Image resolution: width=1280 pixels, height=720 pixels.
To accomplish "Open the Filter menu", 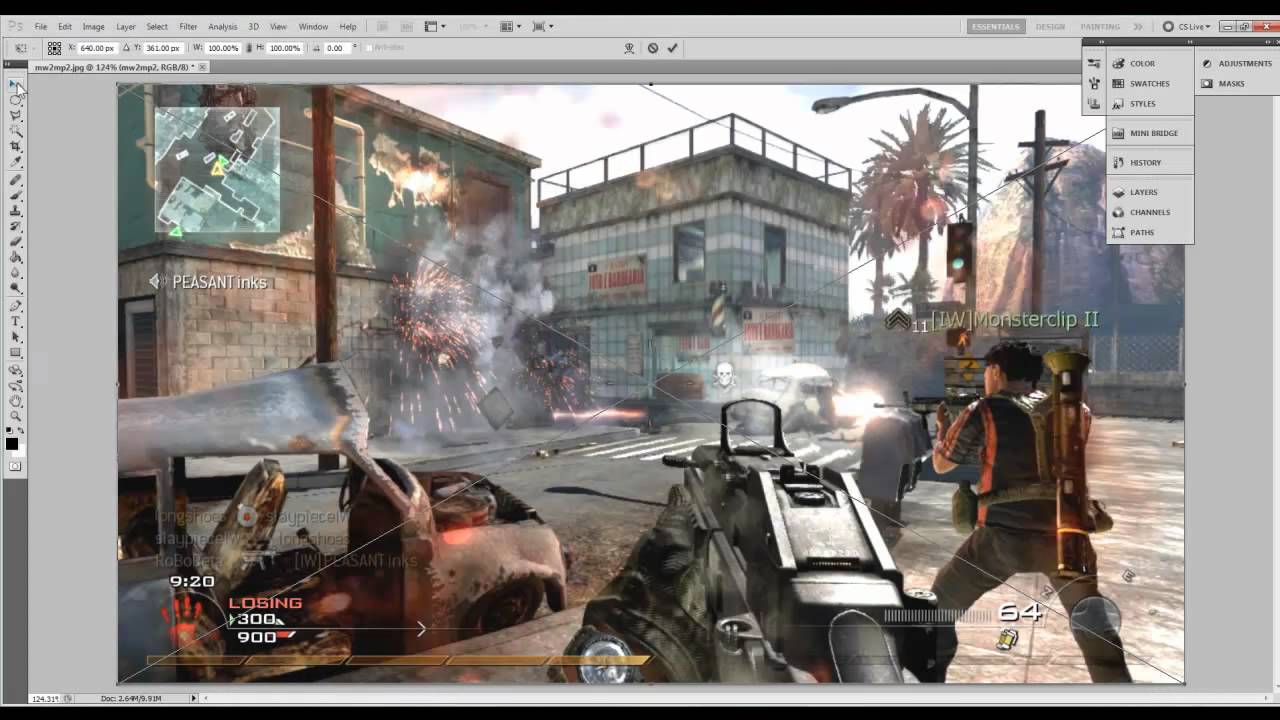I will [188, 27].
